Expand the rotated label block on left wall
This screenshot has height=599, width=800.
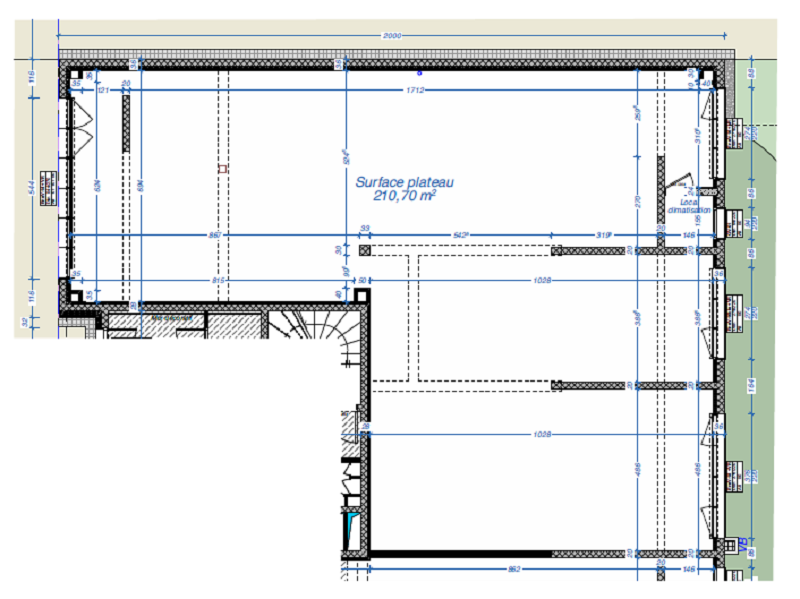coord(48,188)
